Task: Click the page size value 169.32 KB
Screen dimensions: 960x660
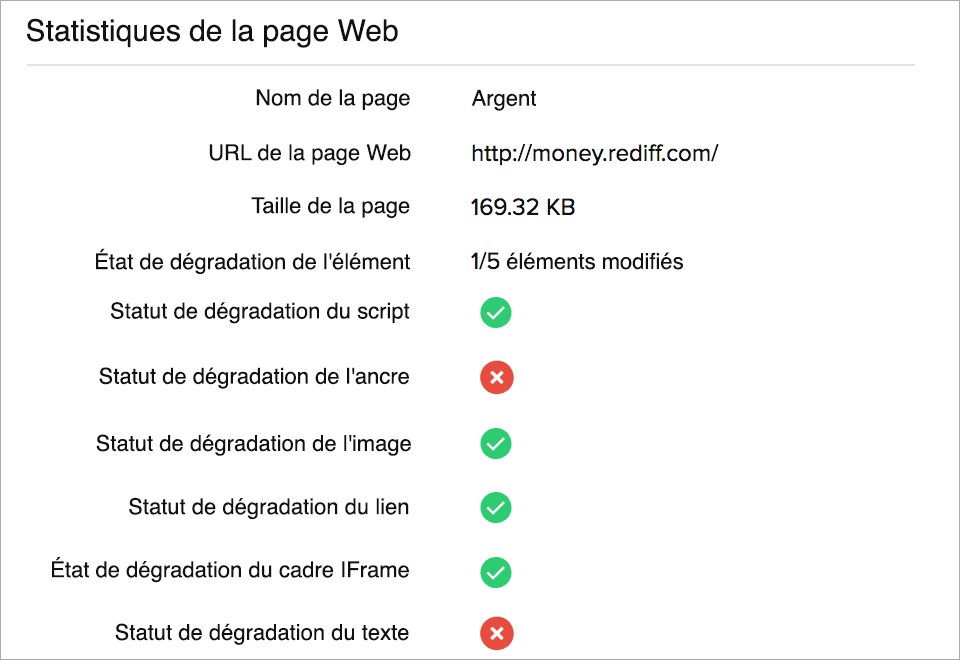Action: (x=523, y=208)
